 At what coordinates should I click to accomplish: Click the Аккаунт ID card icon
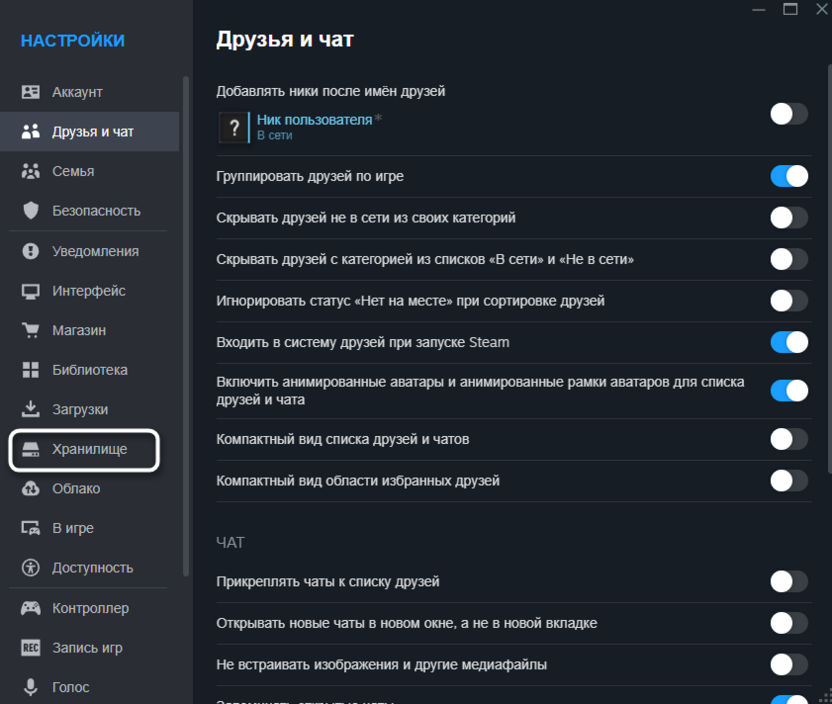click(x=30, y=92)
